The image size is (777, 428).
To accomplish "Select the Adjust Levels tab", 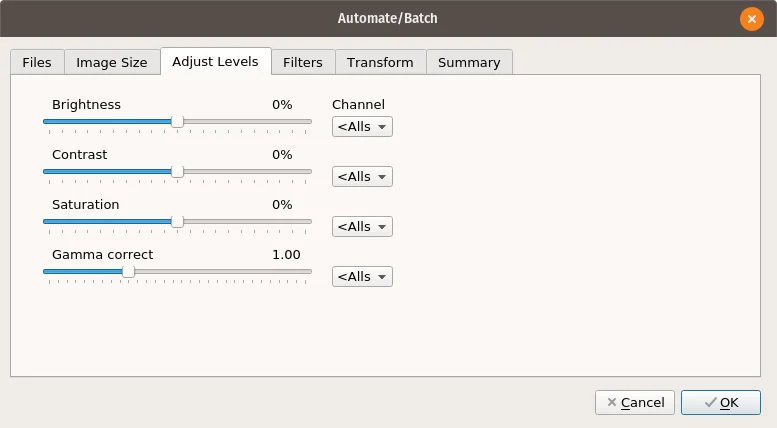I will coord(216,61).
